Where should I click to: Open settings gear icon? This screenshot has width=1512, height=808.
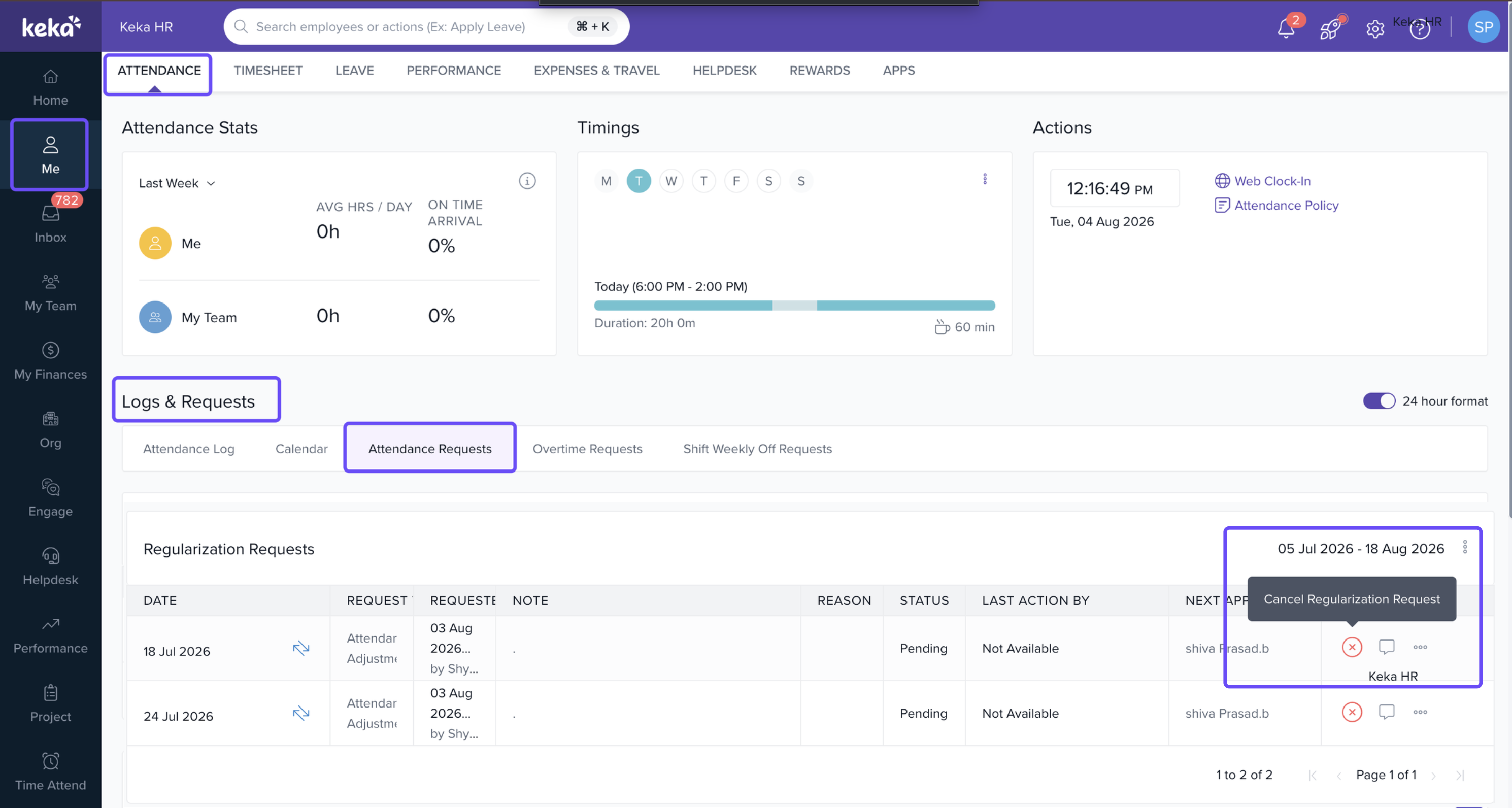[x=1374, y=28]
